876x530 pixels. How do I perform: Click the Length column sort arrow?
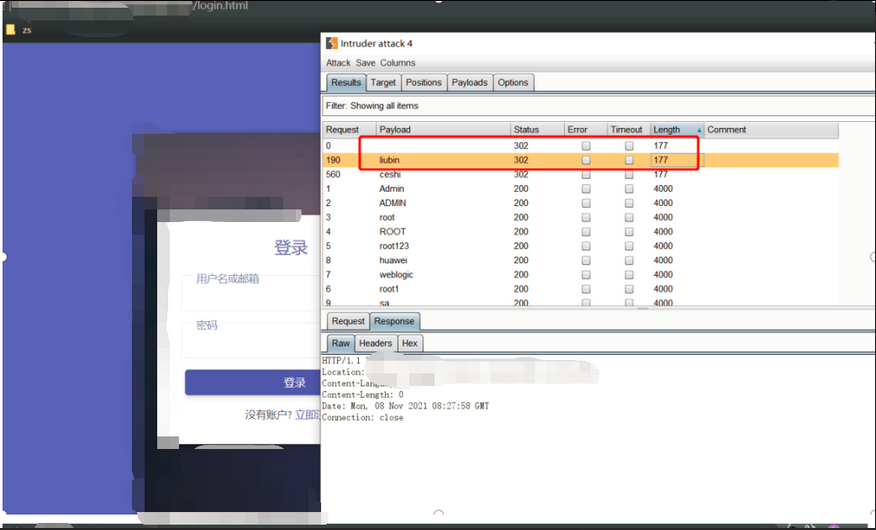tap(698, 130)
